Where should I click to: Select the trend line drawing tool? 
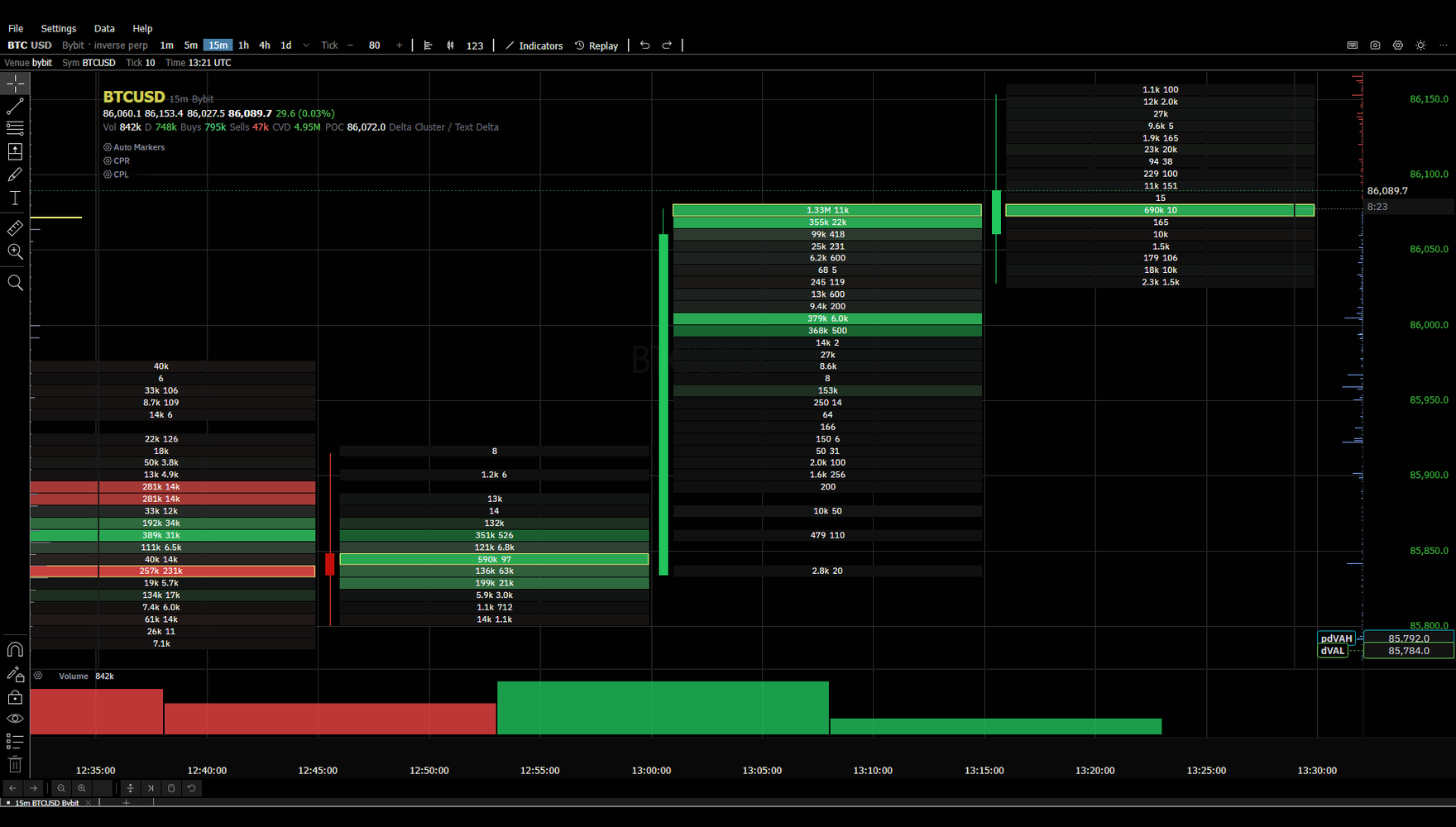pos(15,107)
